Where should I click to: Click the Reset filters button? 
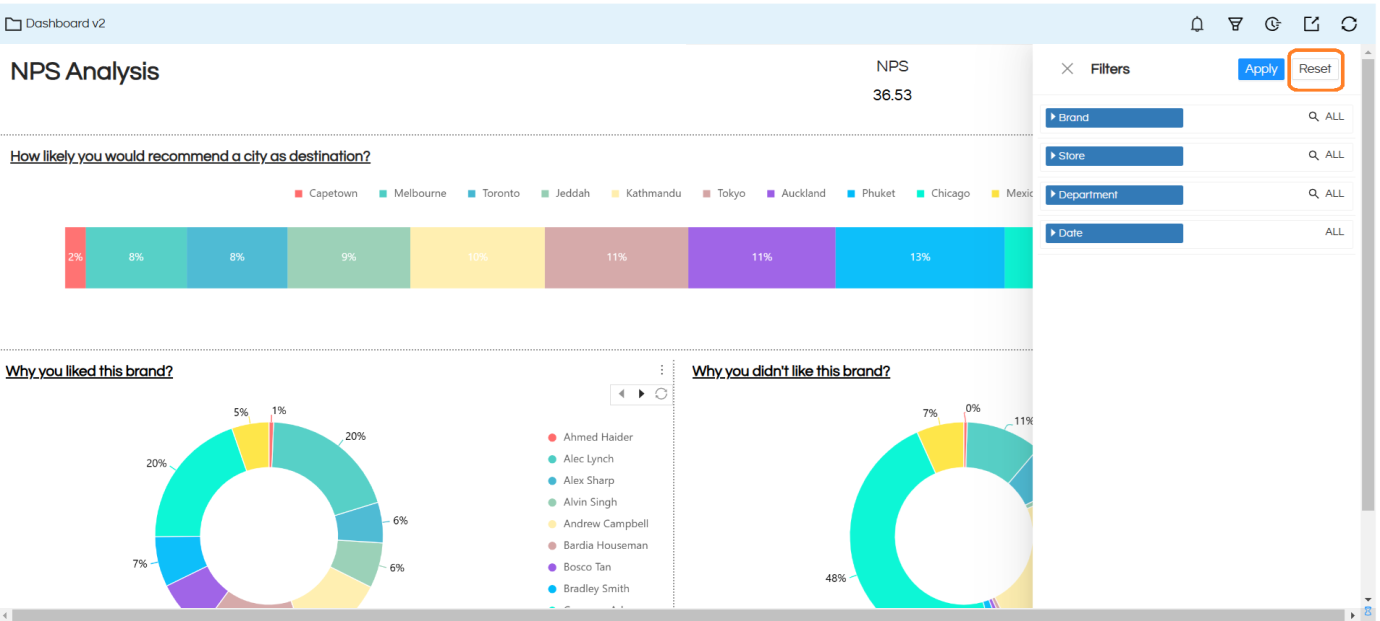1315,69
